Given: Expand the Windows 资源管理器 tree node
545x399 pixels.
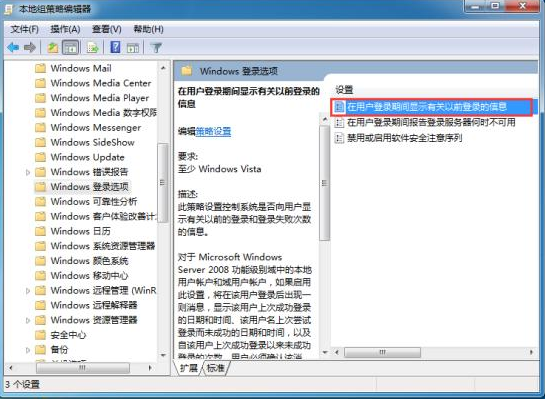Looking at the screenshot, I should [28, 320].
